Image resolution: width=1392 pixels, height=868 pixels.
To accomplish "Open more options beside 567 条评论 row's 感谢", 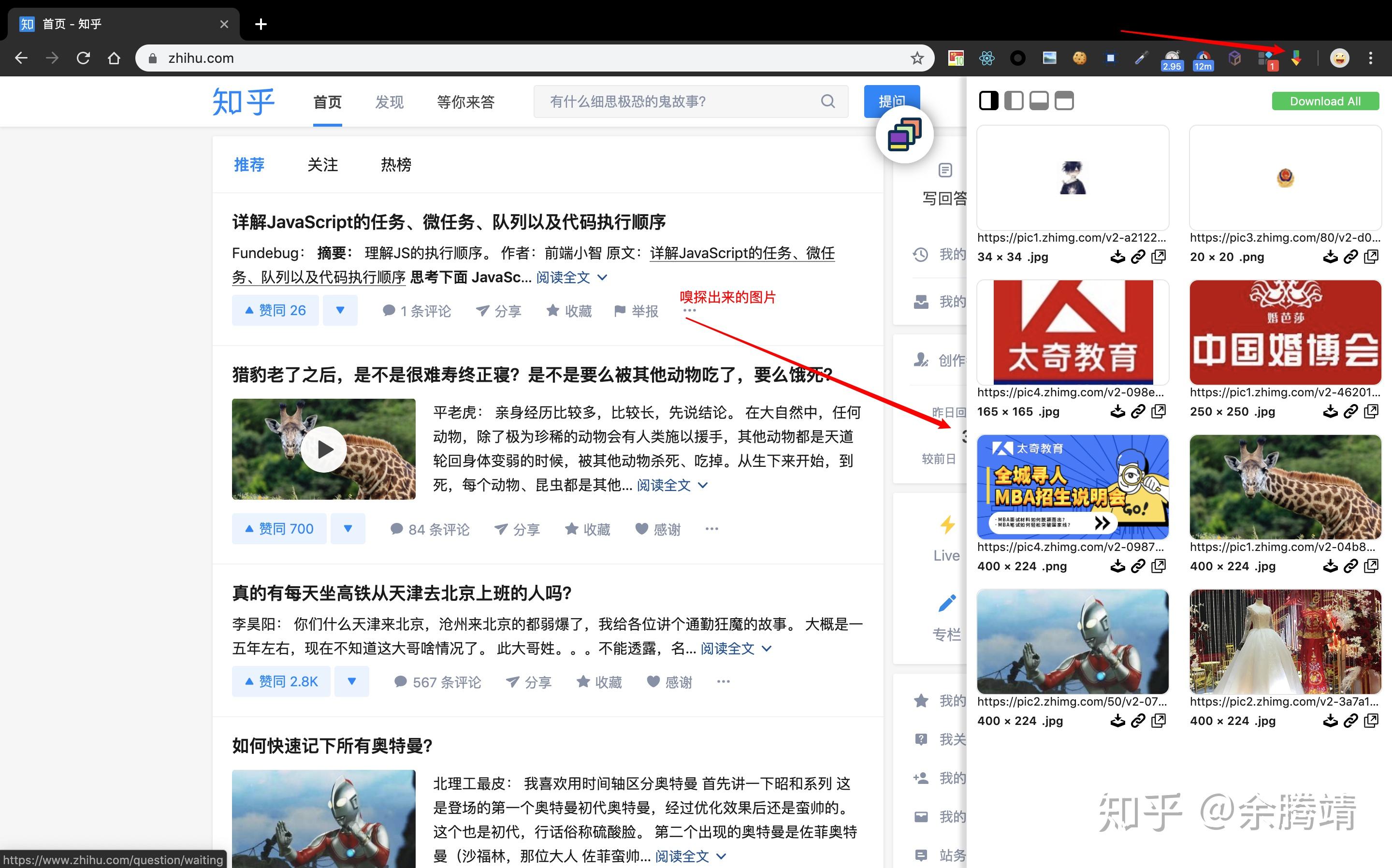I will (723, 681).
